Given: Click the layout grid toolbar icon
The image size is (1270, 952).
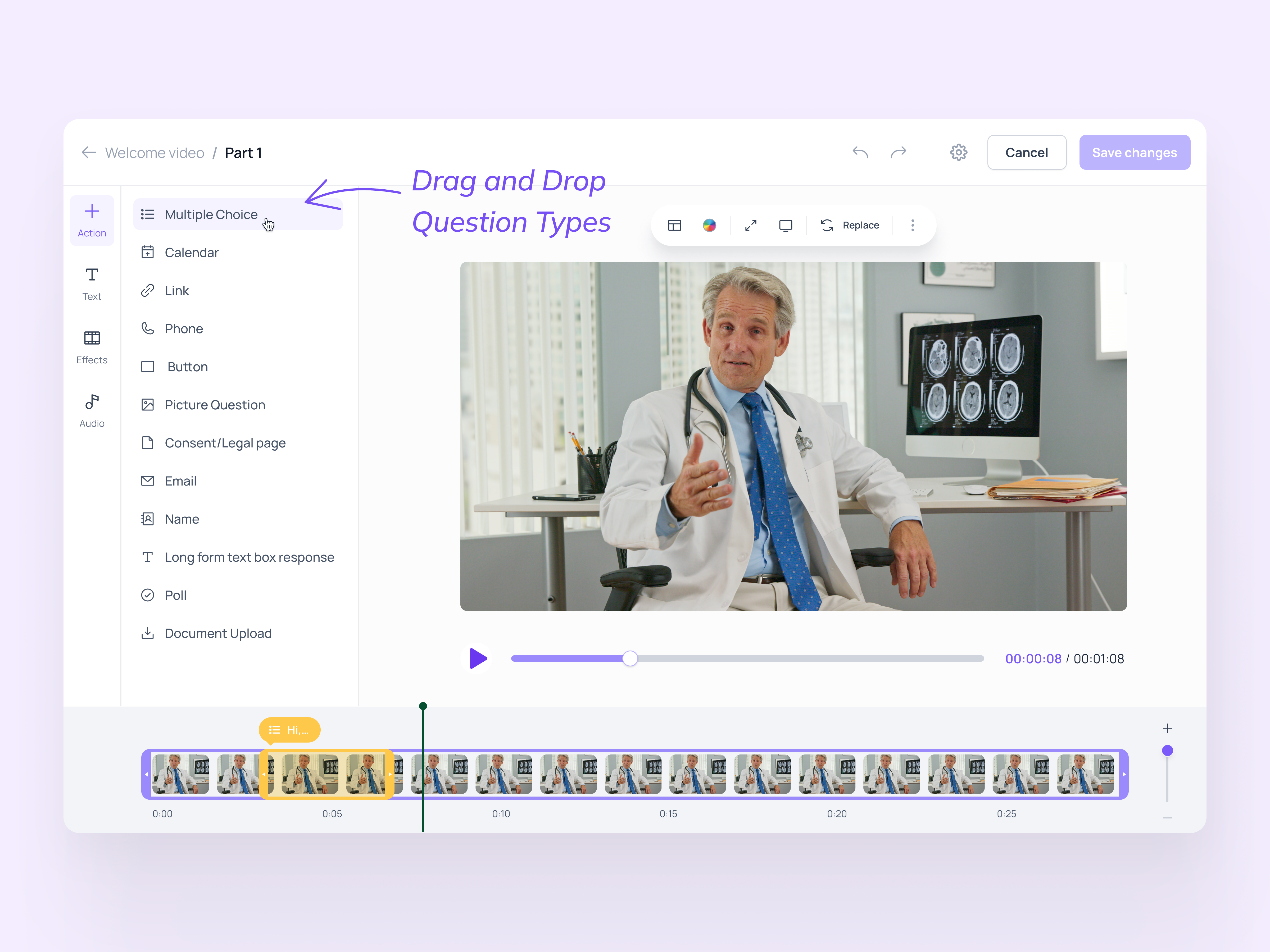Looking at the screenshot, I should (675, 226).
